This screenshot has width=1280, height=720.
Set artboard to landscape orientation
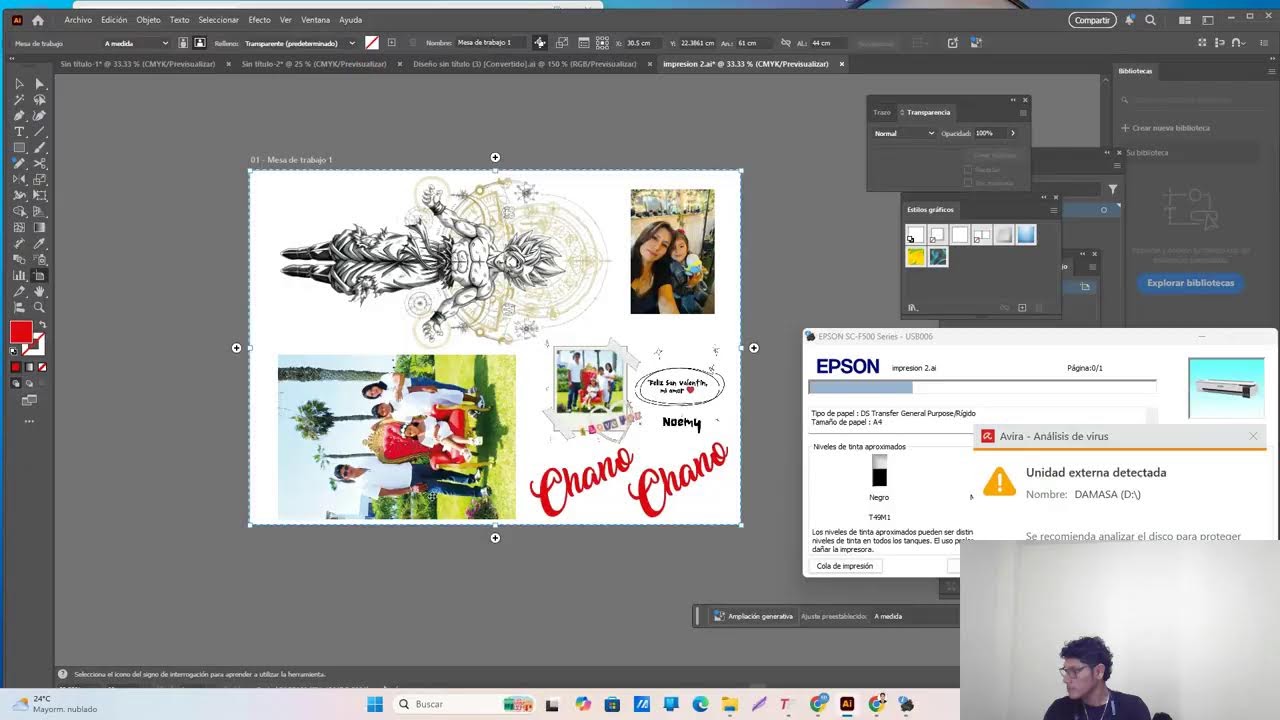point(200,43)
